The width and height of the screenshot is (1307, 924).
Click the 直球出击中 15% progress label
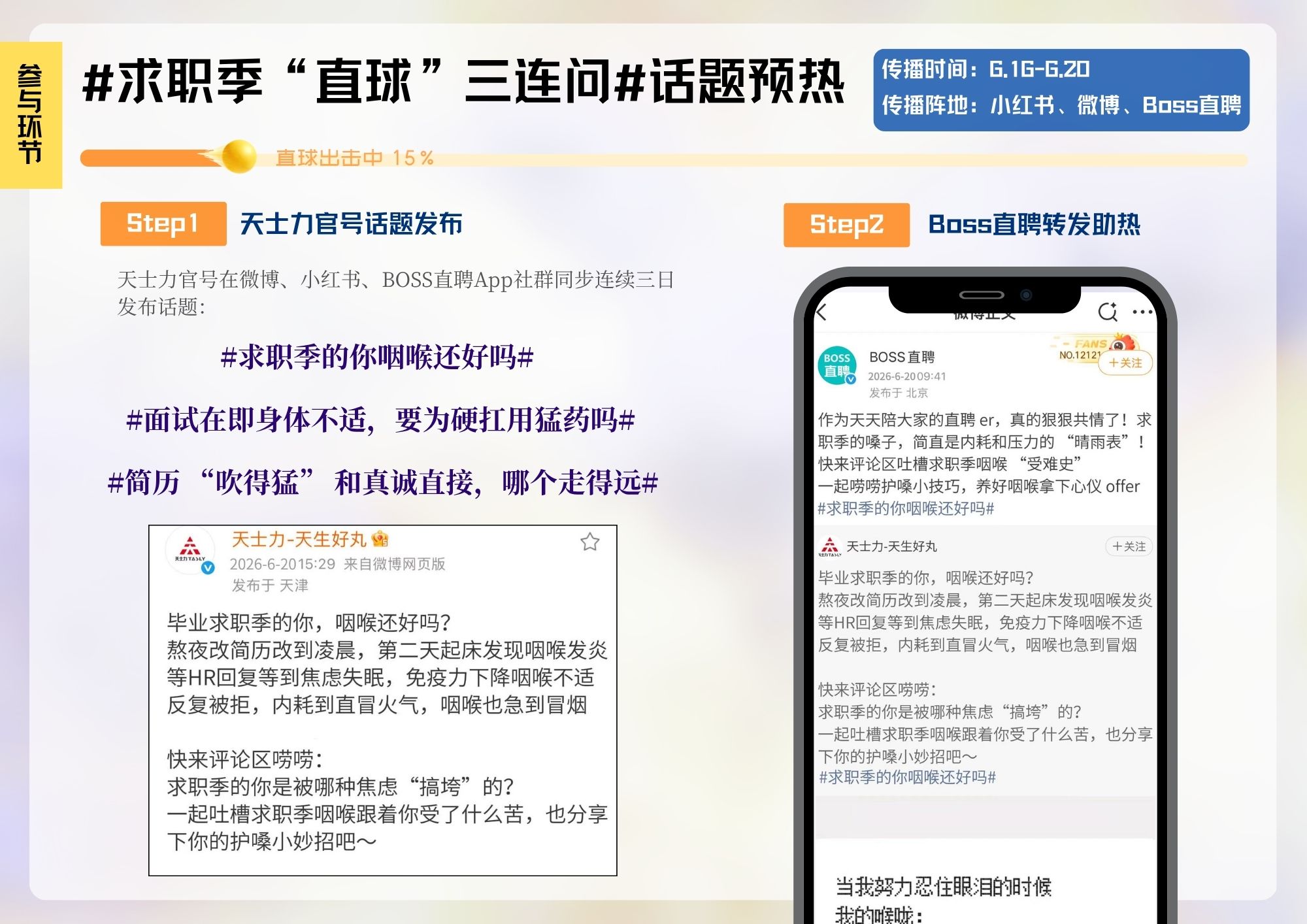354,157
